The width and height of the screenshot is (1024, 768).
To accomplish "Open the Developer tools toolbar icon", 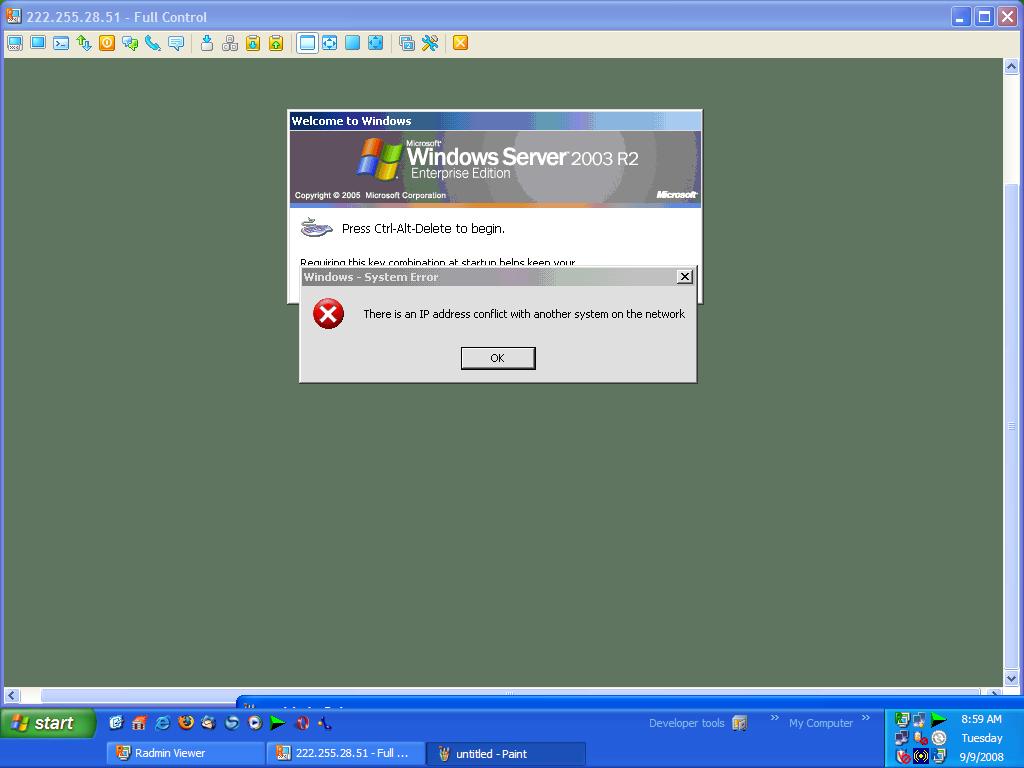I will [739, 723].
